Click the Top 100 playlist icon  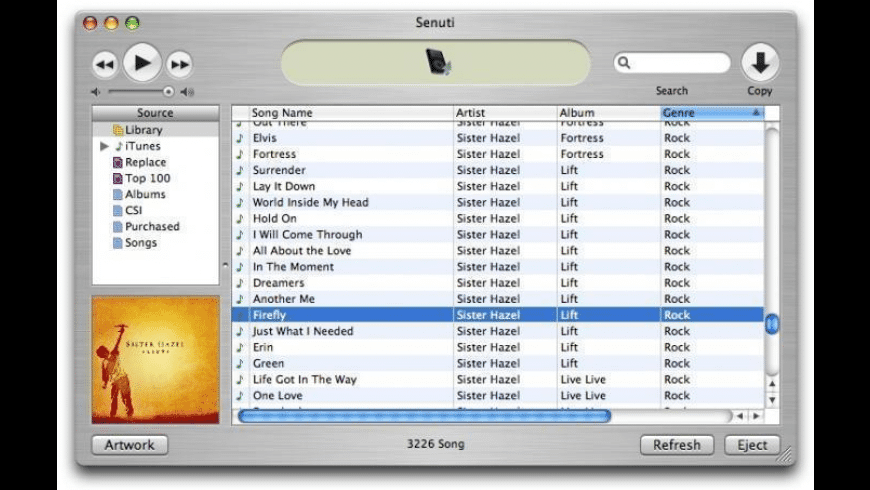coord(118,178)
